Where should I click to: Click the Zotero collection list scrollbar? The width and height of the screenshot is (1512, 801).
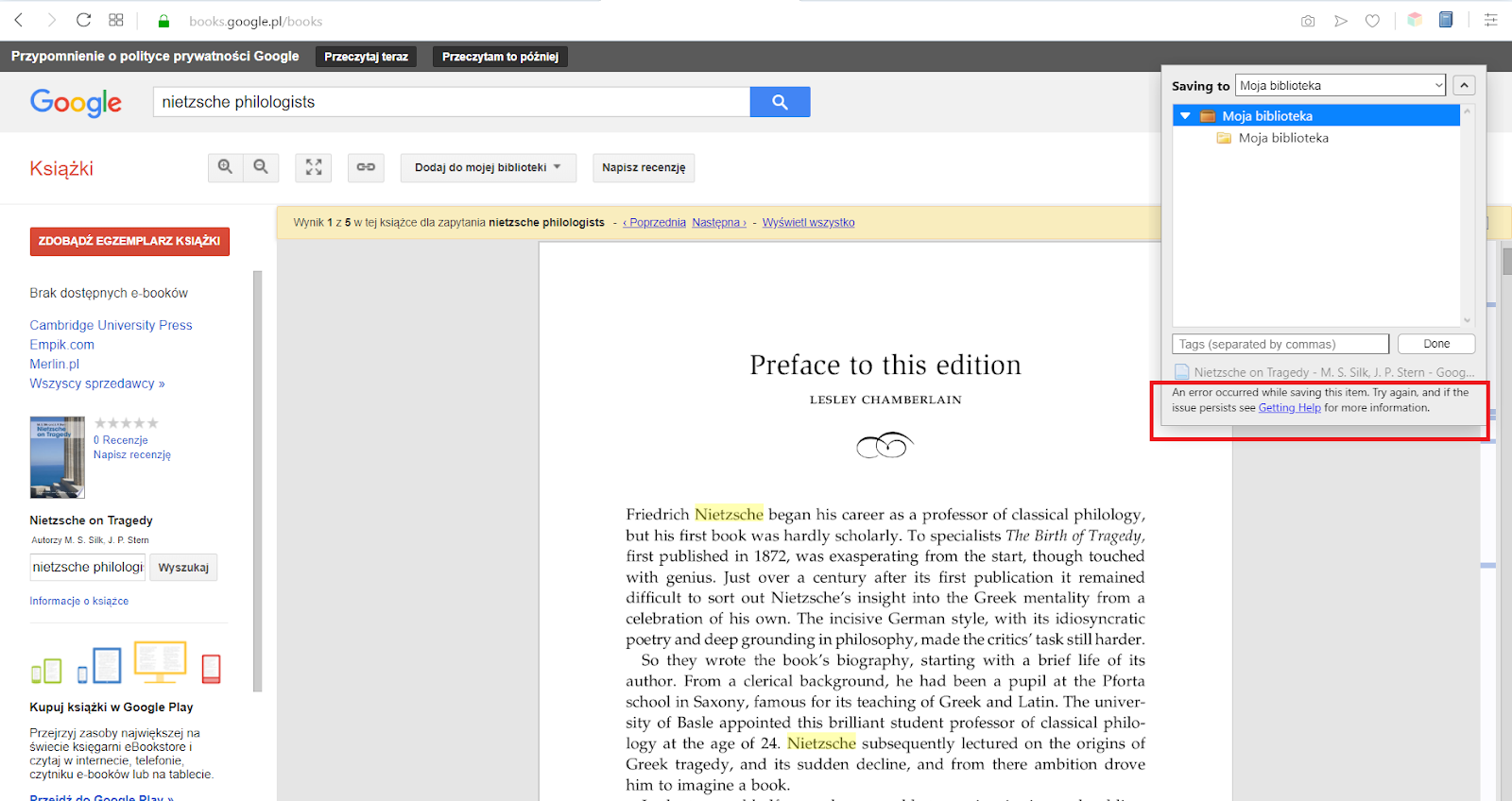tap(1467, 215)
